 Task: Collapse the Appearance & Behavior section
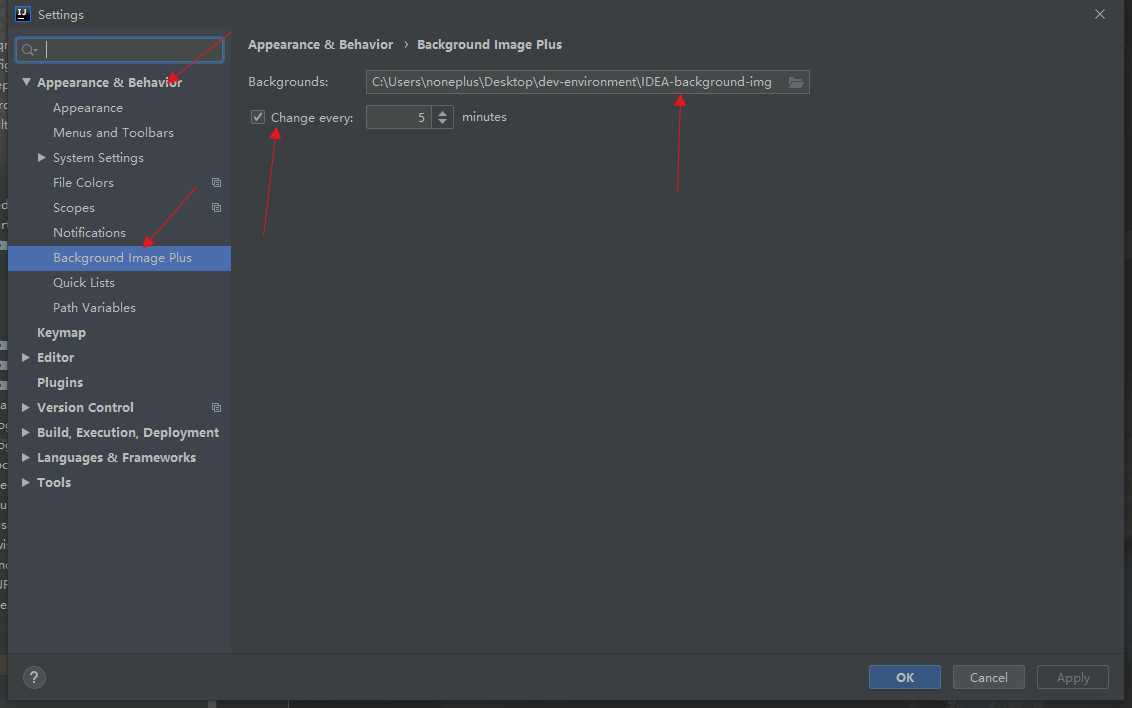pos(26,82)
